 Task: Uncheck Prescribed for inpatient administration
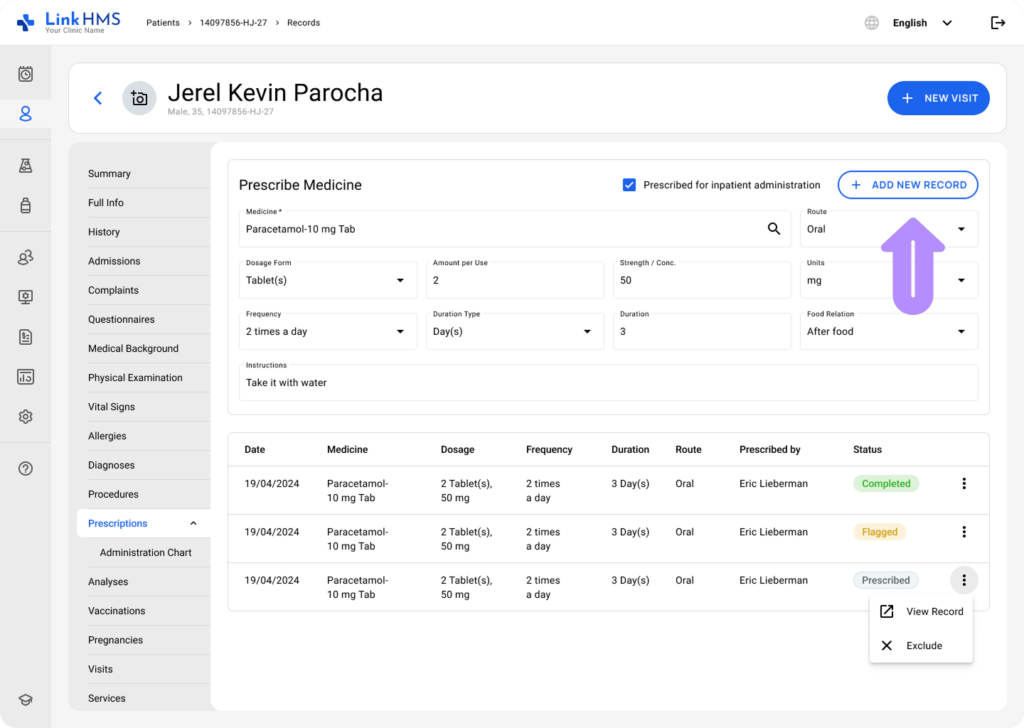point(629,185)
